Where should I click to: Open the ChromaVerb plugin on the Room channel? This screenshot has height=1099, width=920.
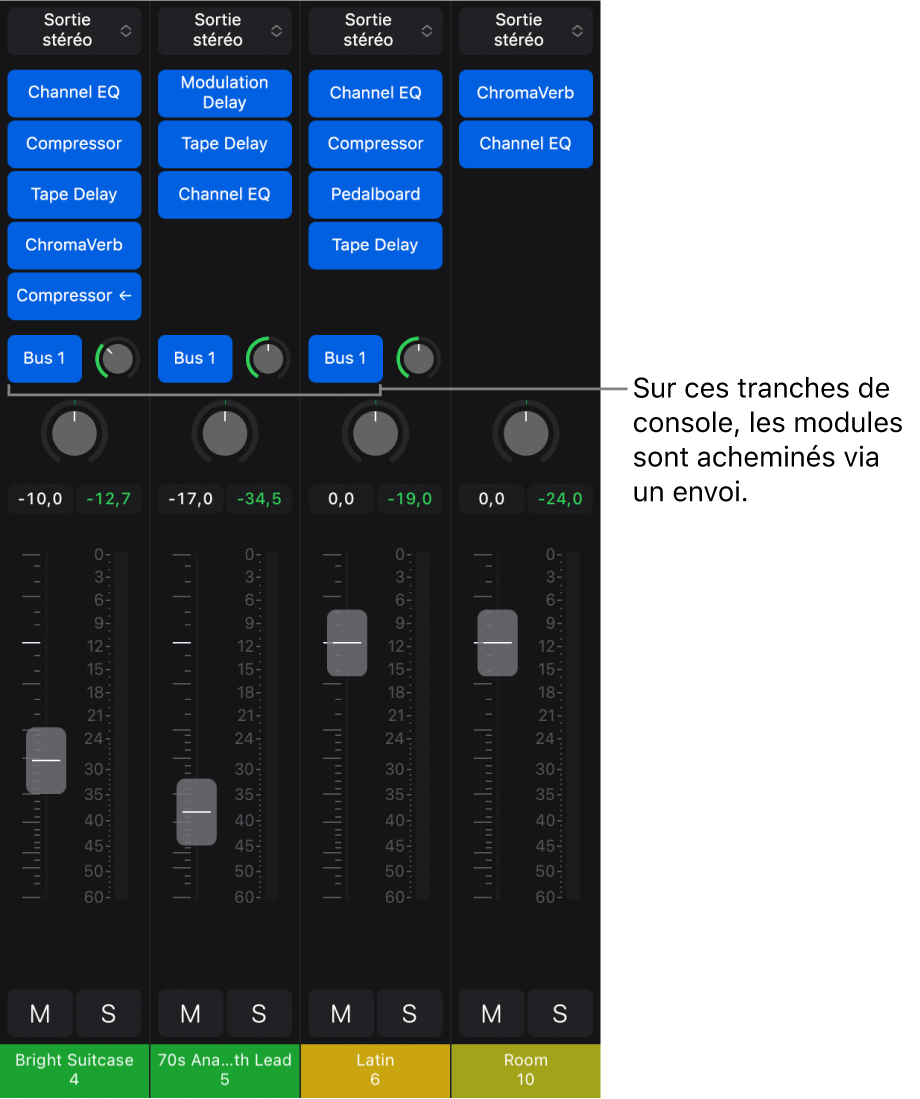tap(525, 93)
